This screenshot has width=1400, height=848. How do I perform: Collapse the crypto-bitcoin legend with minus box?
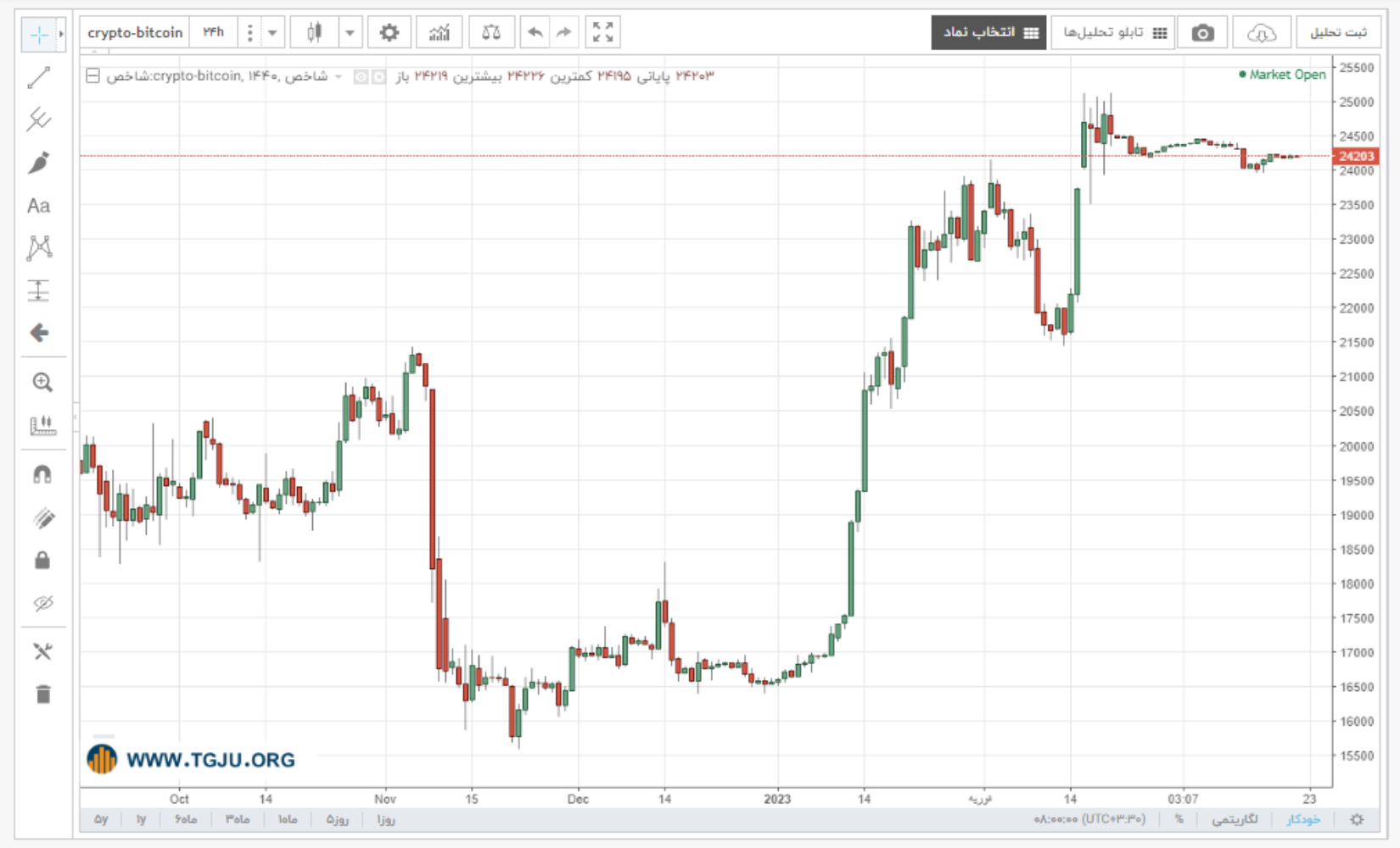pyautogui.click(x=92, y=75)
